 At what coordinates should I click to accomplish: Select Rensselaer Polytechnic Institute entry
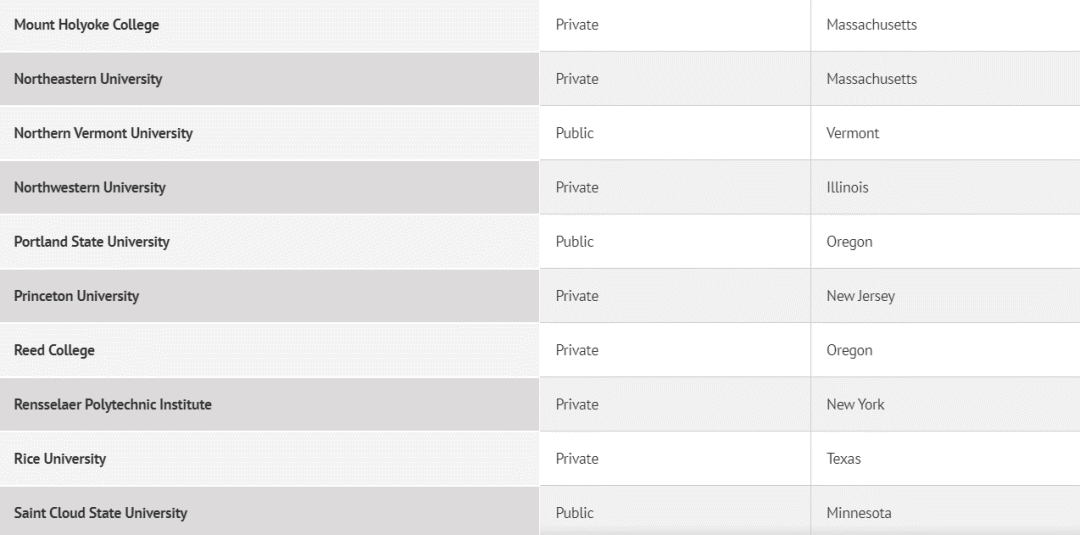tap(113, 405)
